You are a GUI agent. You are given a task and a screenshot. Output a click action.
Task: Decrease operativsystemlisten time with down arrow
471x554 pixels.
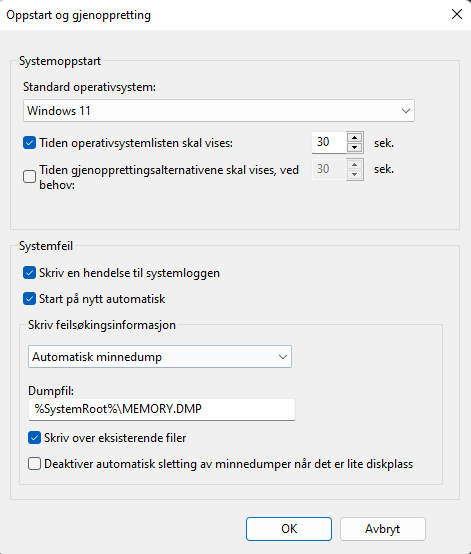354,148
